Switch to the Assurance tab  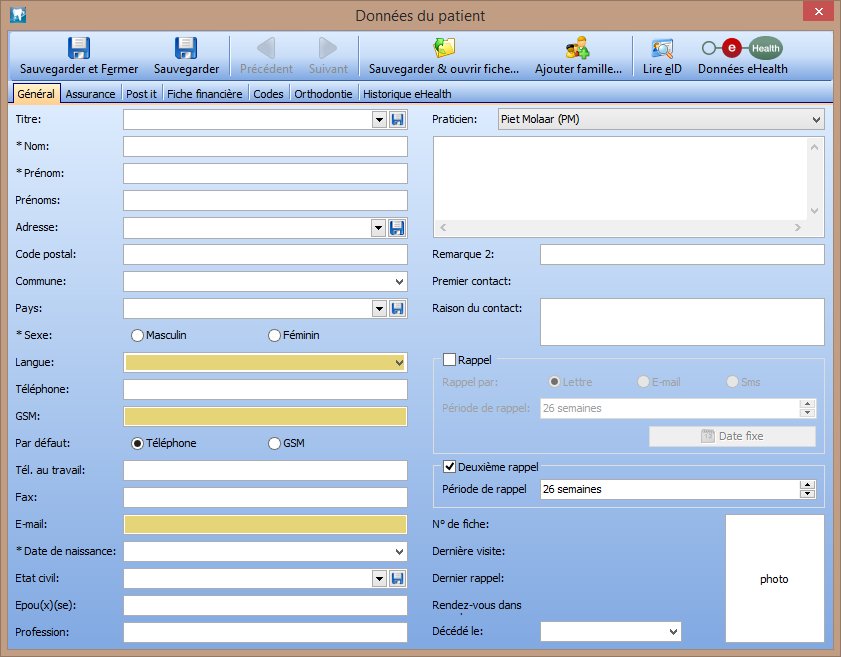coord(90,94)
